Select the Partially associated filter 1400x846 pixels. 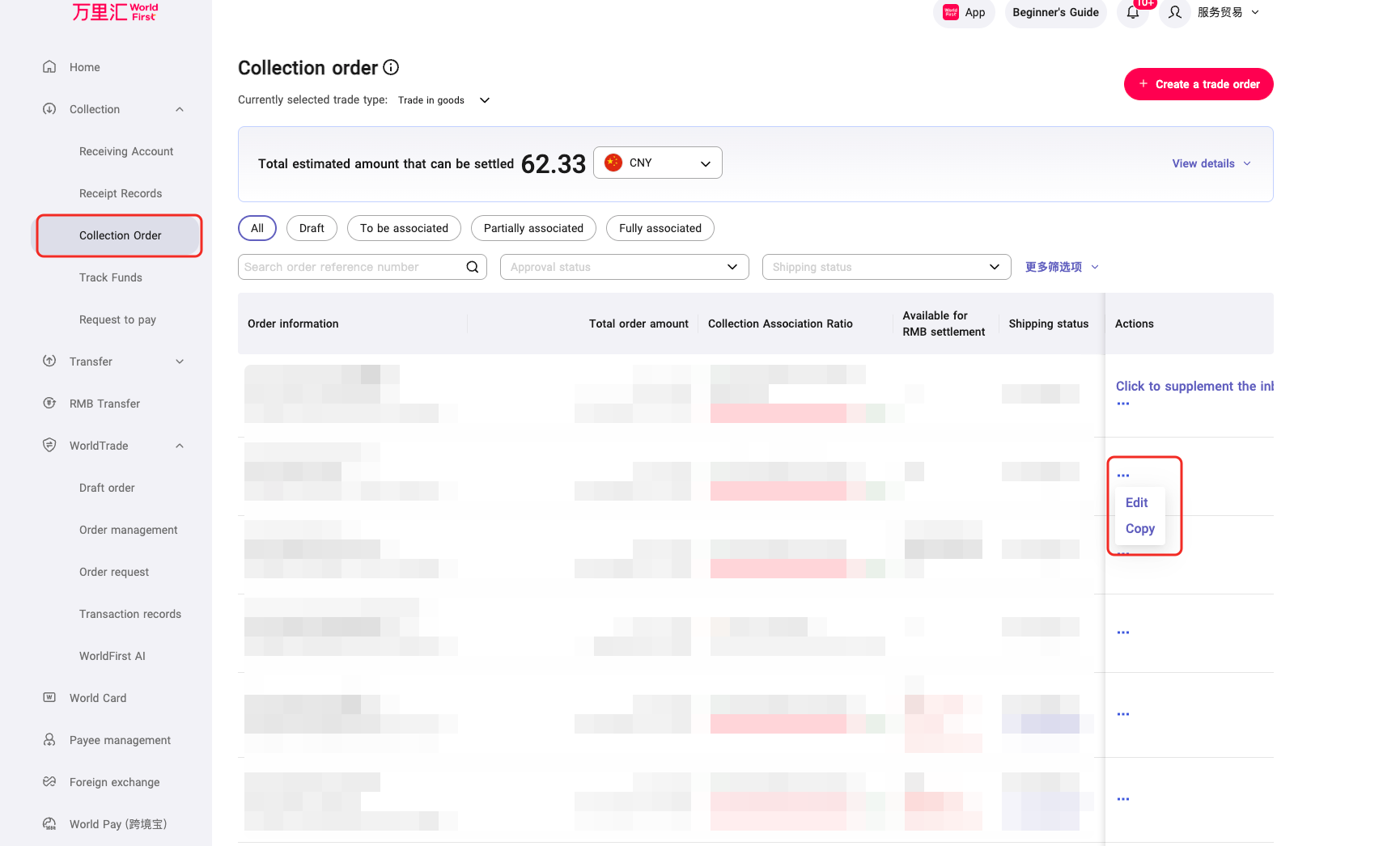(x=533, y=228)
